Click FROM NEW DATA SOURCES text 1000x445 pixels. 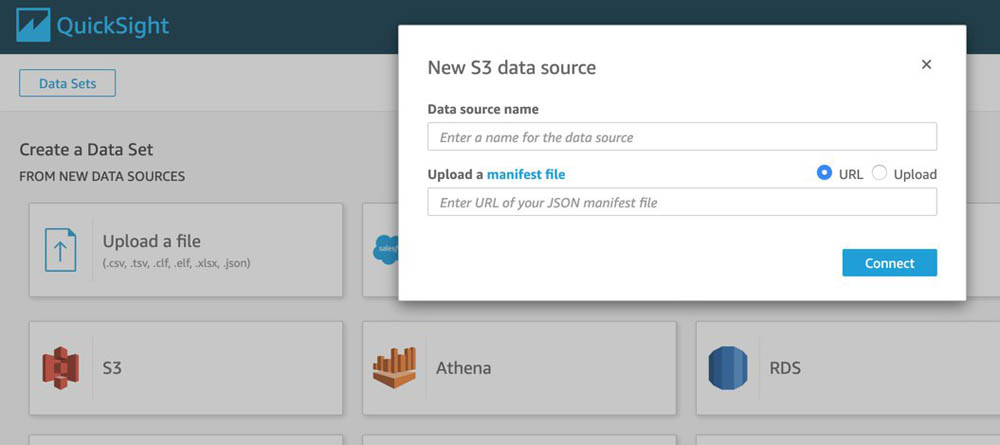[102, 177]
